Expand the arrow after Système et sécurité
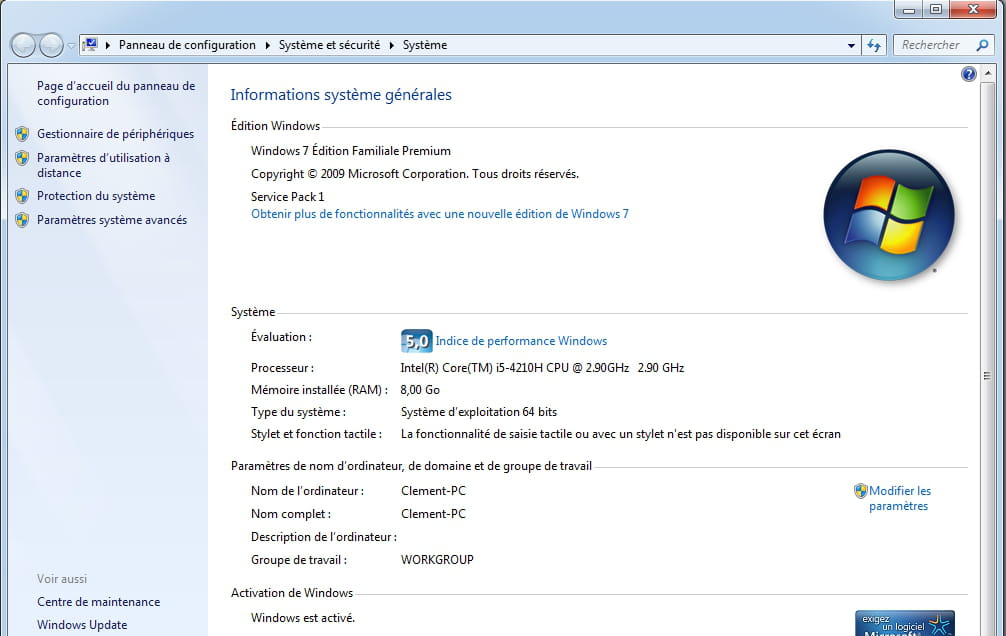Viewport: 1006px width, 636px height. tap(393, 45)
